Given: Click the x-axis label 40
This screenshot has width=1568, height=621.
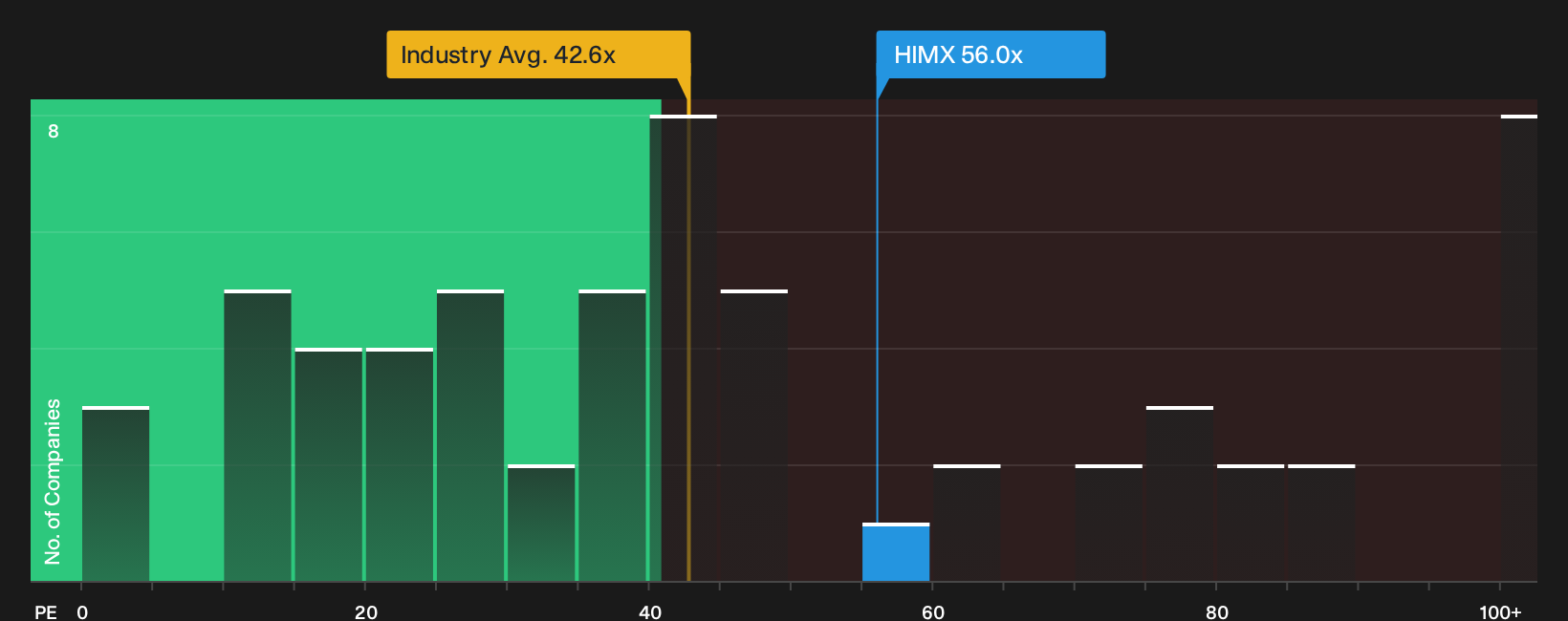Looking at the screenshot, I should coord(649,611).
